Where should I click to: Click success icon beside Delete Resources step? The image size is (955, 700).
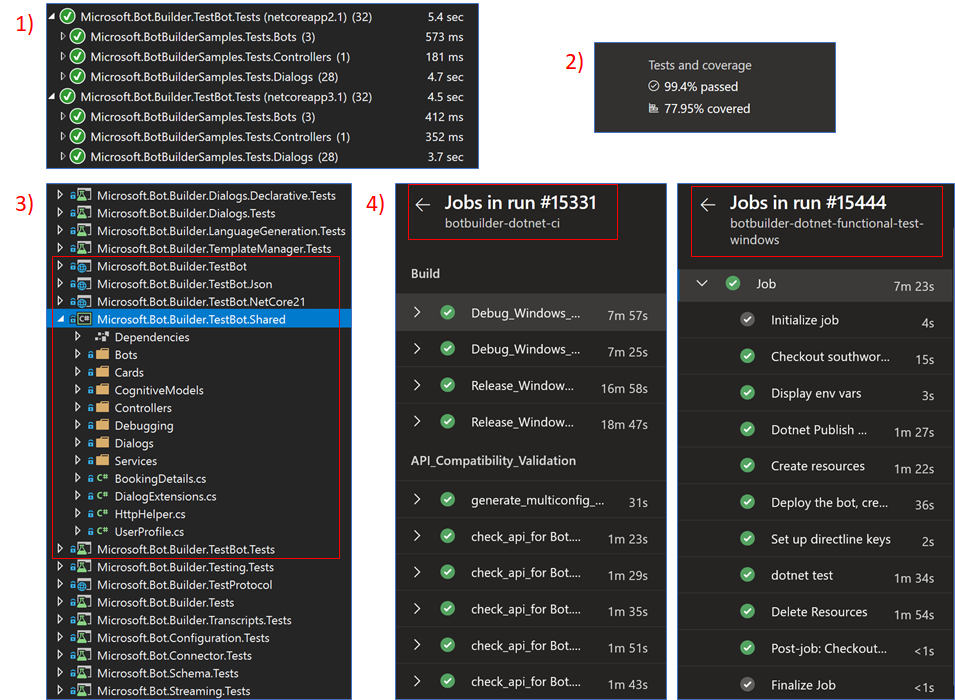tap(748, 612)
